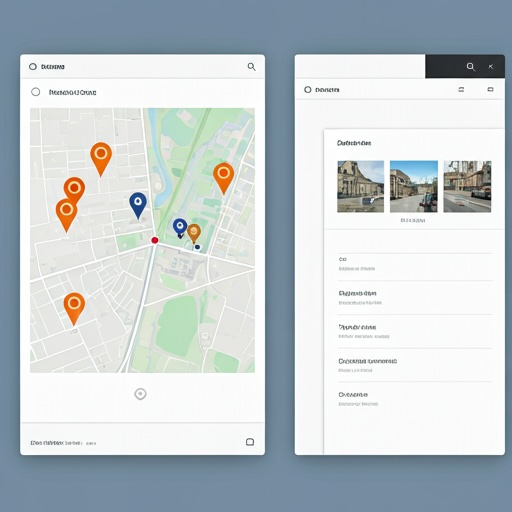Click the tiny blue dot marker below the tan pin
The height and width of the screenshot is (512, 512).
click(x=197, y=247)
